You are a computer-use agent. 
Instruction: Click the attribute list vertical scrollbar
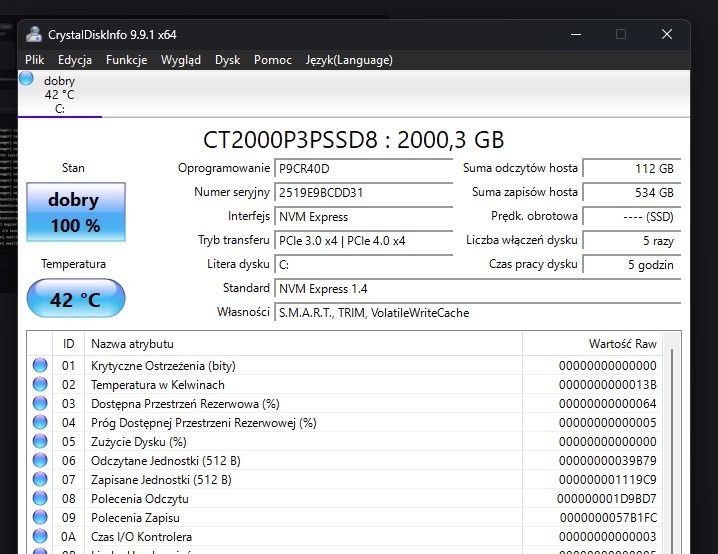click(x=672, y=442)
